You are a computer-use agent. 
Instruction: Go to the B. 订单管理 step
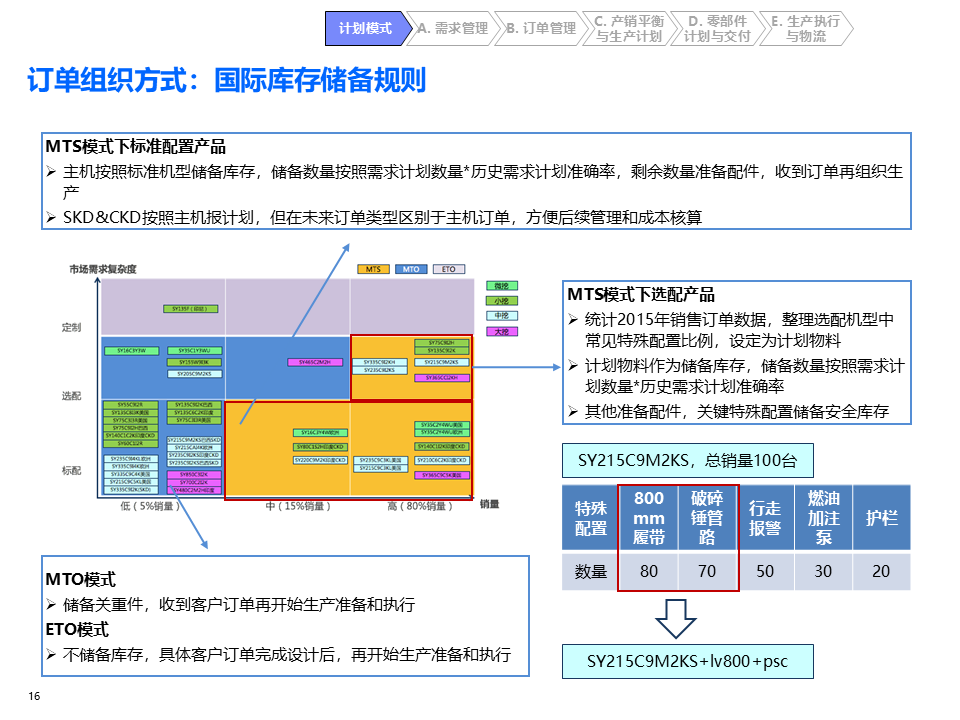[x=541, y=28]
